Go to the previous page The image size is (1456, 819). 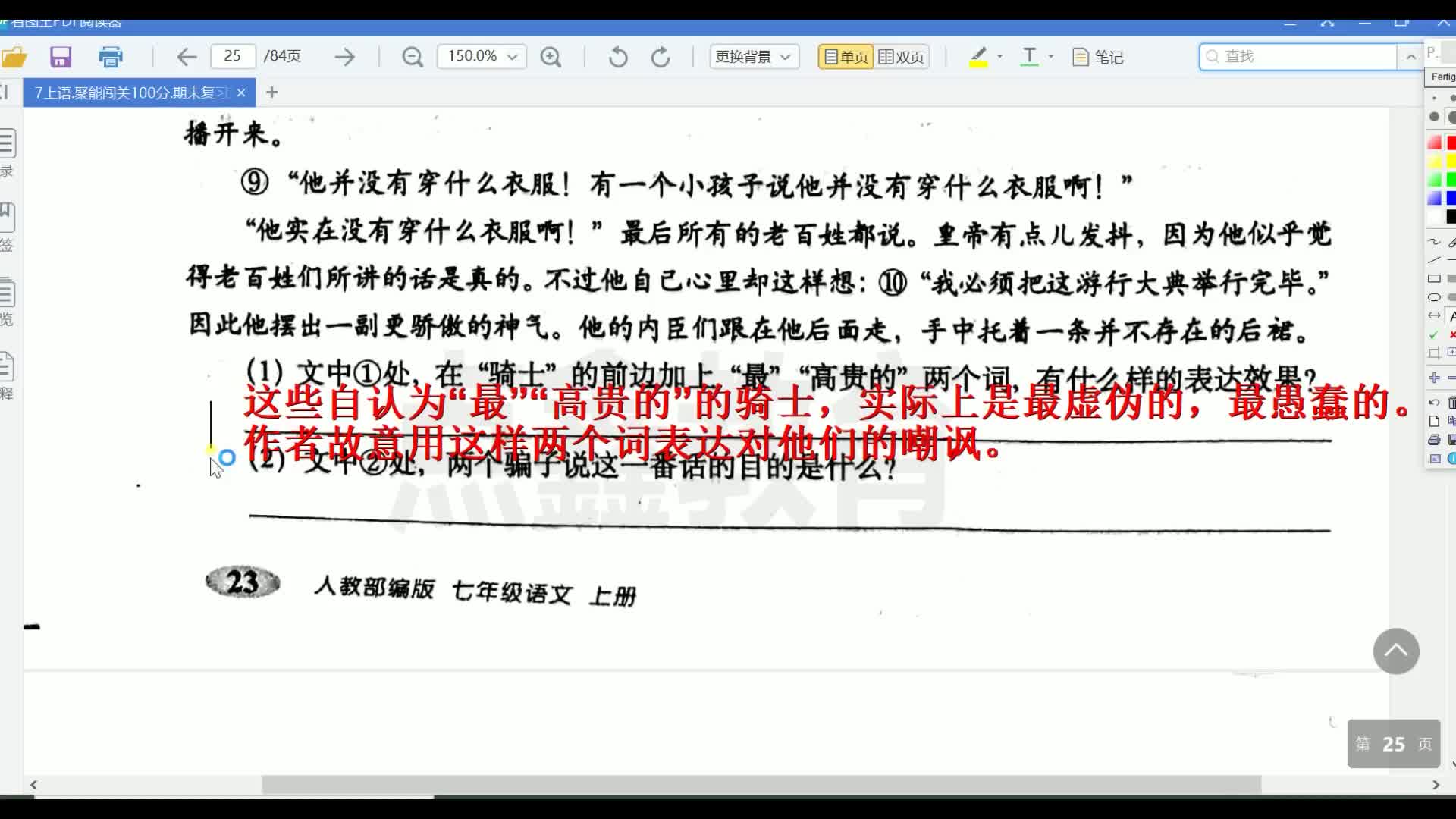click(x=187, y=57)
